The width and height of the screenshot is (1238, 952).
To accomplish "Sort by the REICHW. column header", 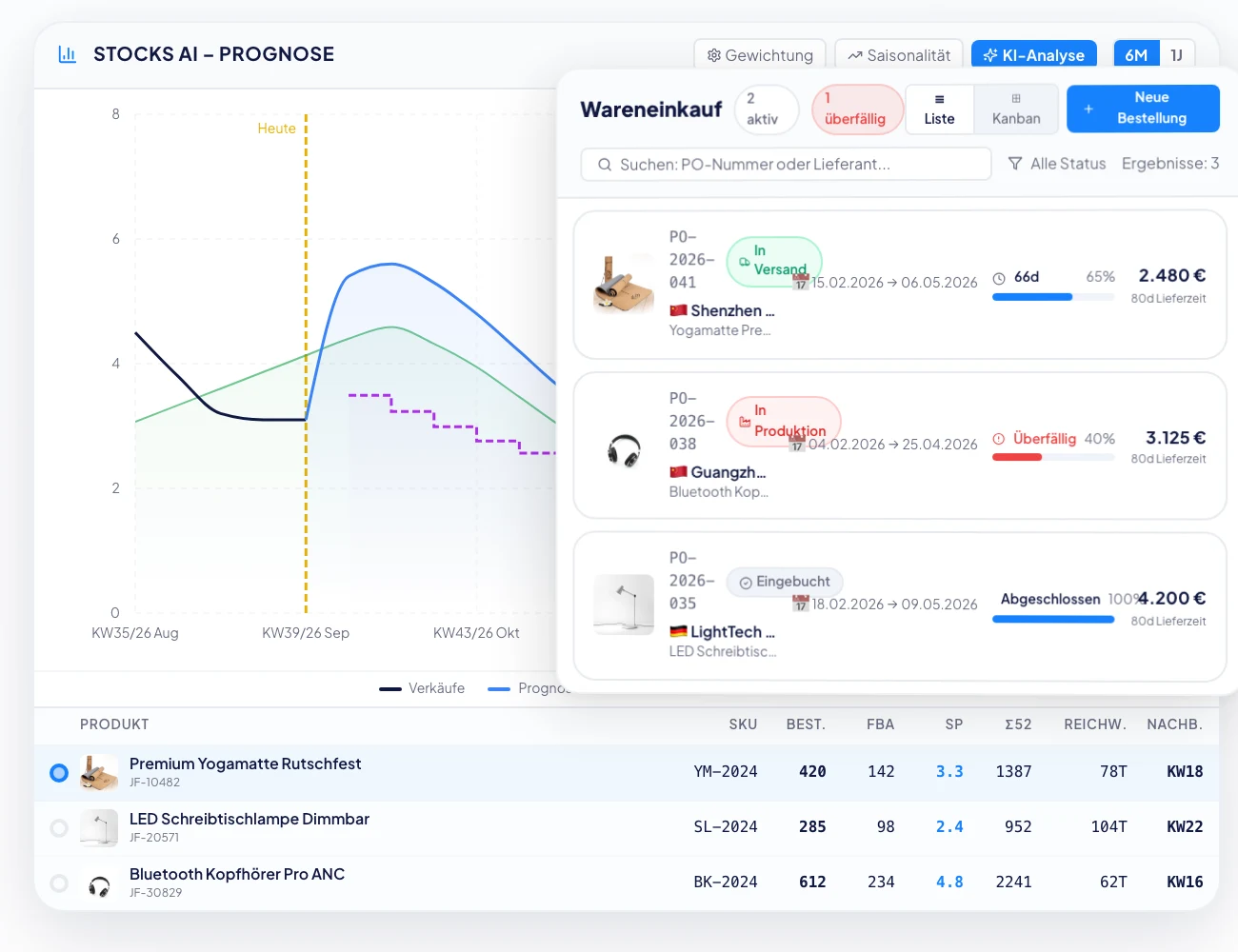I will (1095, 724).
